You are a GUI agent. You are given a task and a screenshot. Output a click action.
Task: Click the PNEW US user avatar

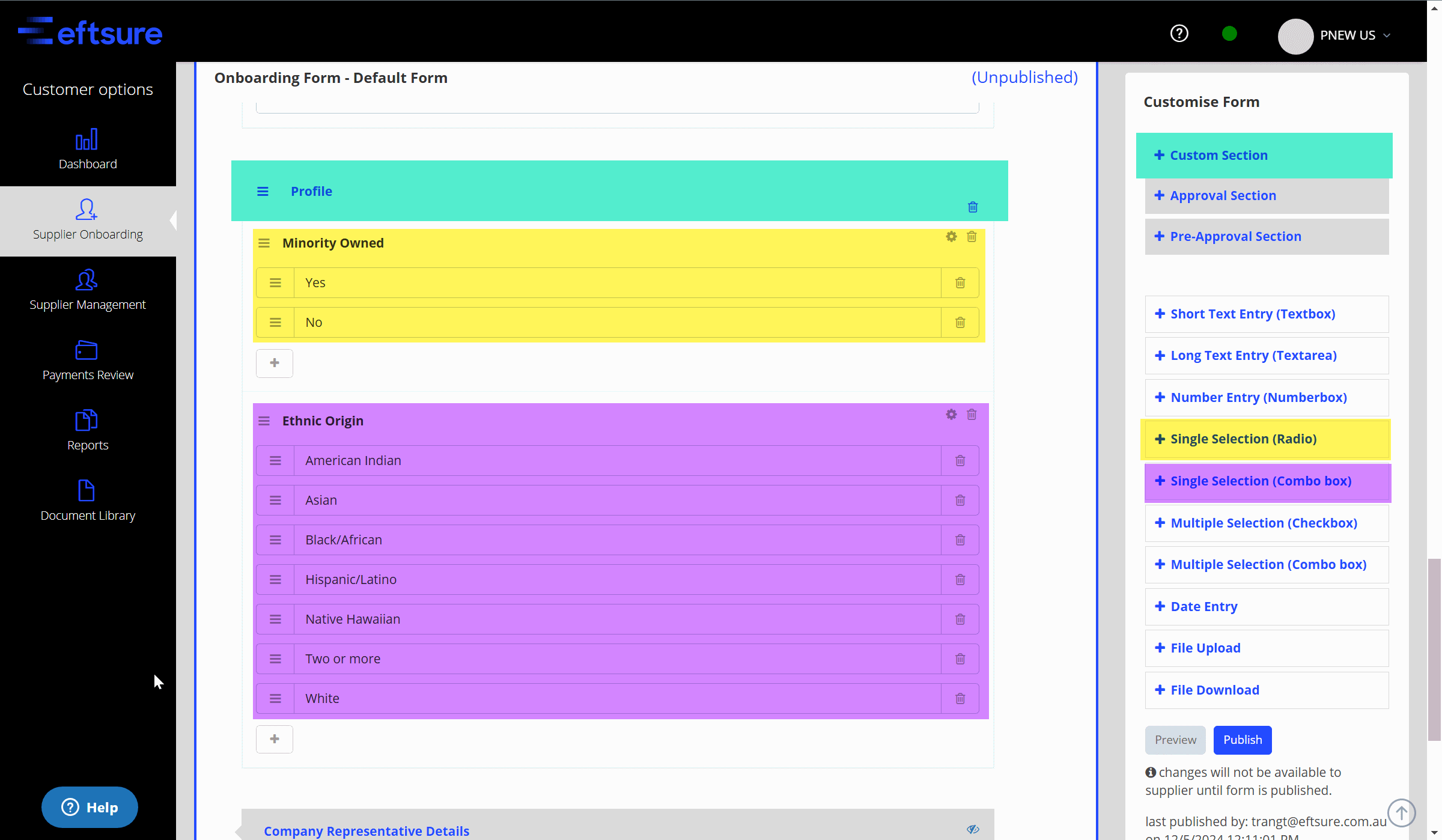click(1295, 36)
